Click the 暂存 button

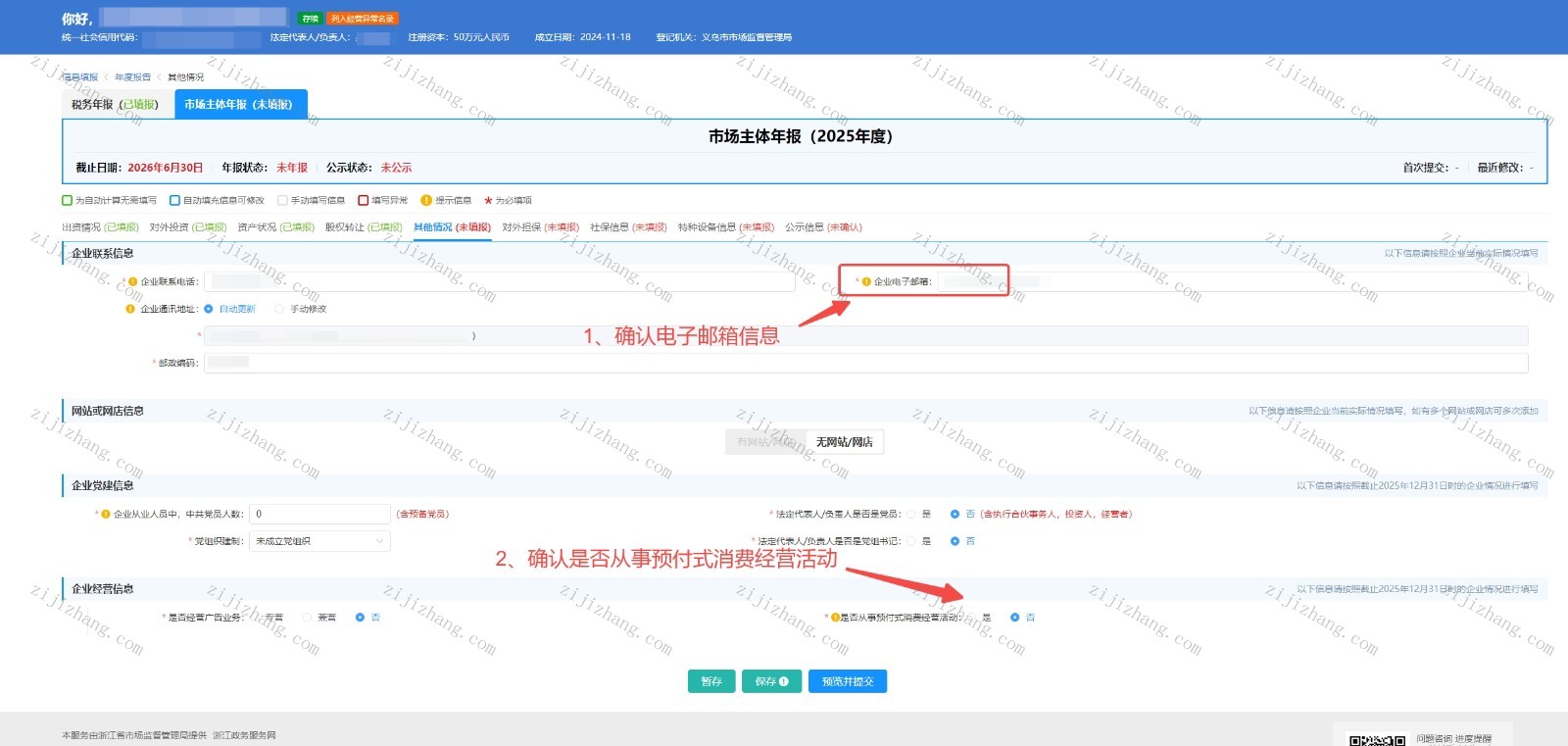[x=711, y=681]
